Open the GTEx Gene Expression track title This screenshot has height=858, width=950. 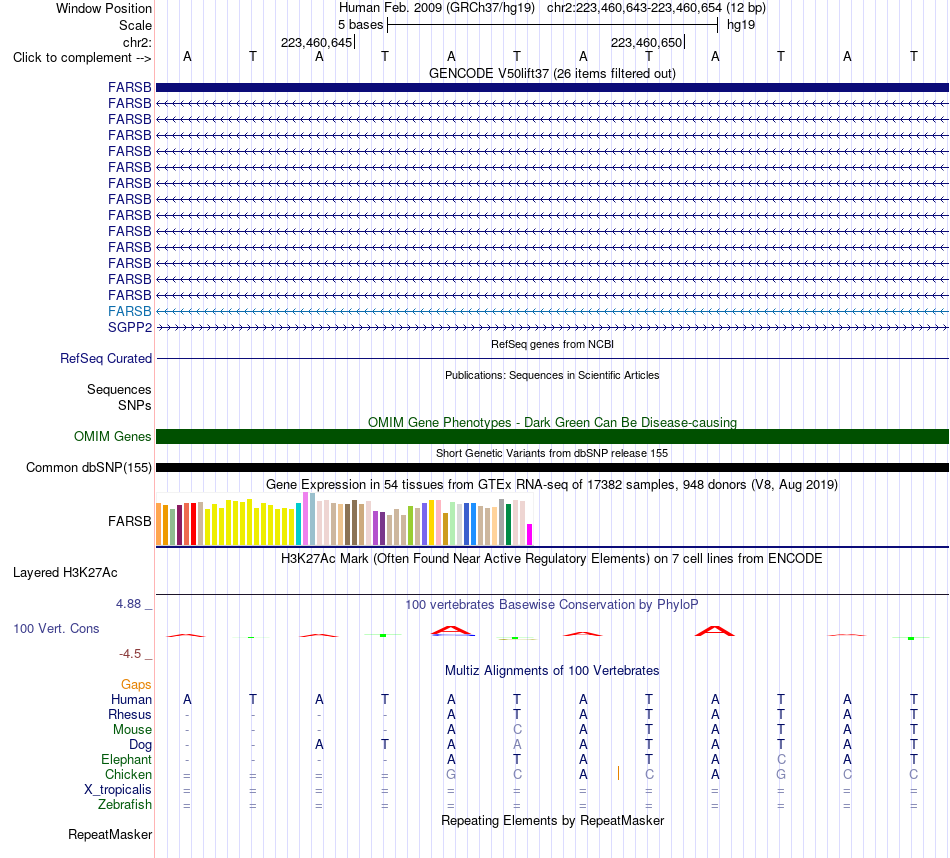[552, 485]
